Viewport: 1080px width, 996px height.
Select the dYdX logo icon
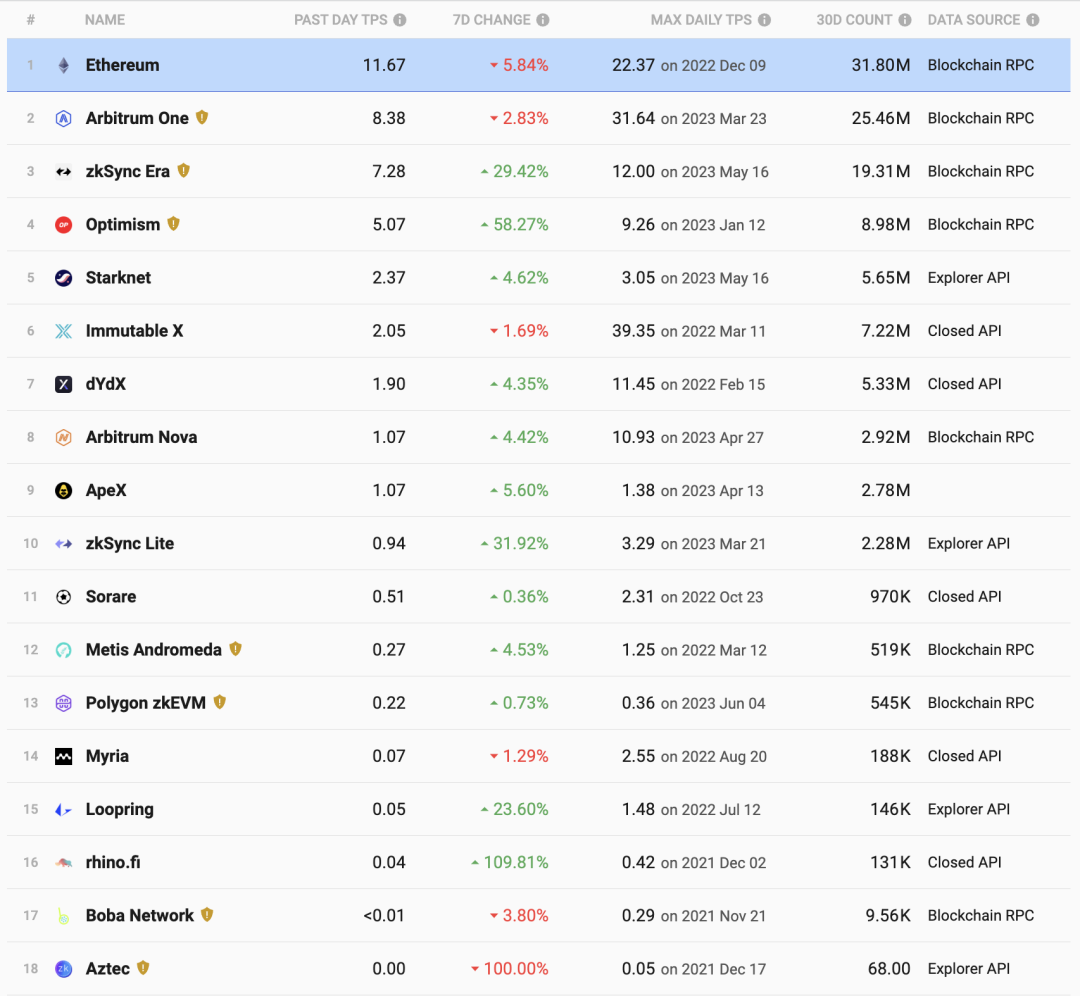click(62, 383)
